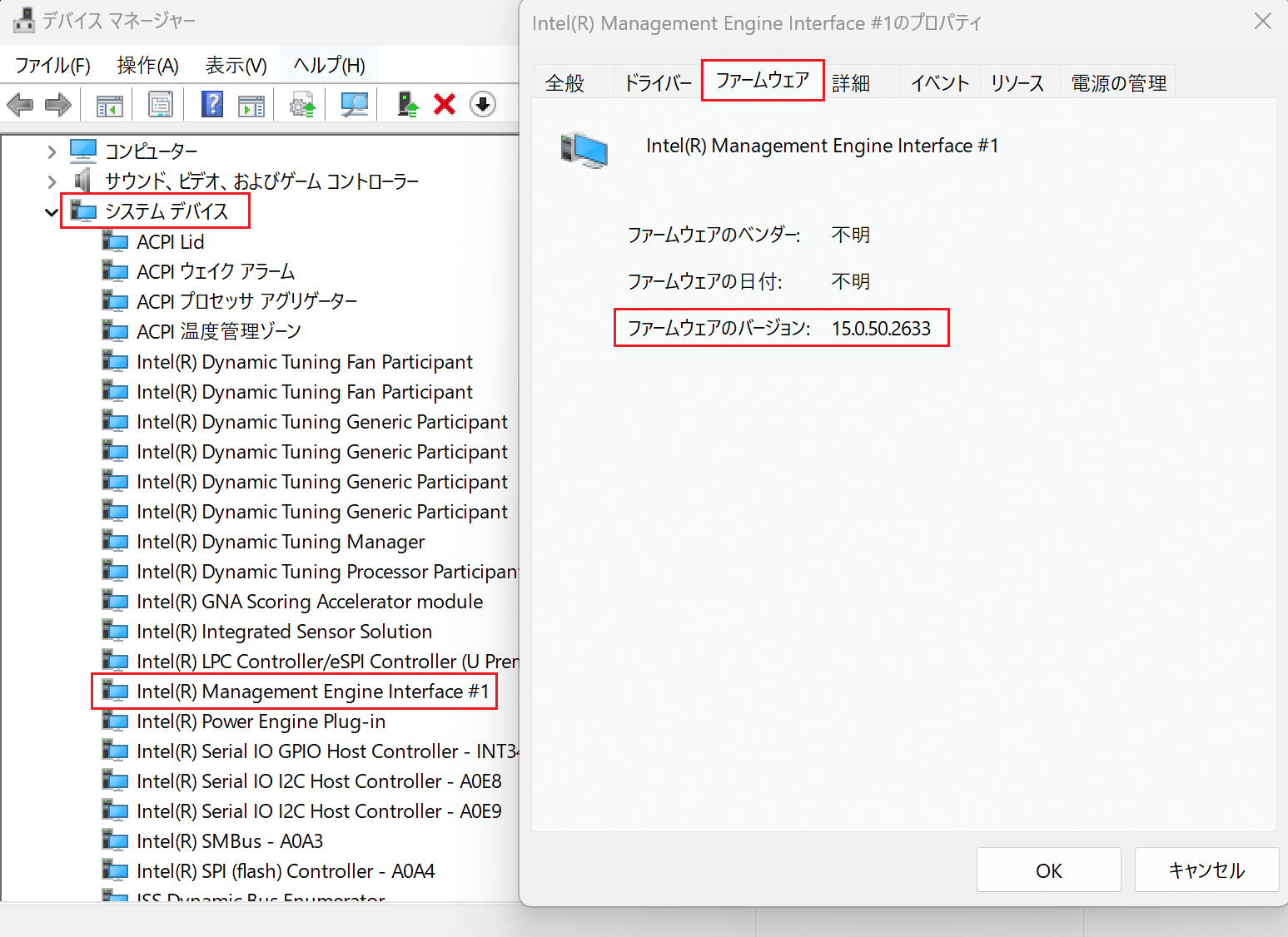Open the 操作(A) menu
This screenshot has width=1288, height=937.
click(x=148, y=65)
